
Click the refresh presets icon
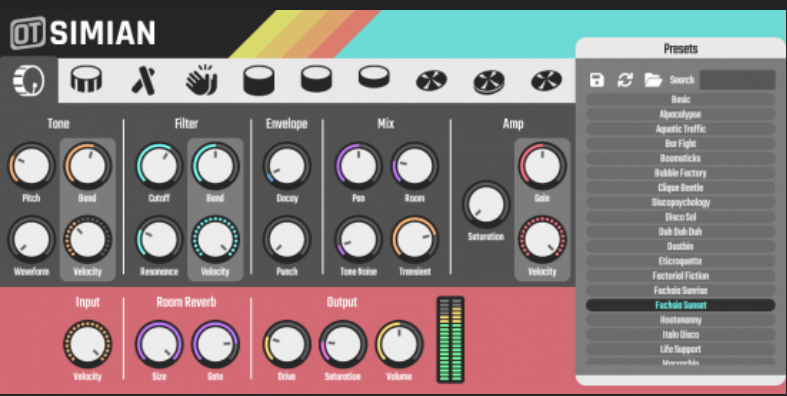tap(625, 80)
